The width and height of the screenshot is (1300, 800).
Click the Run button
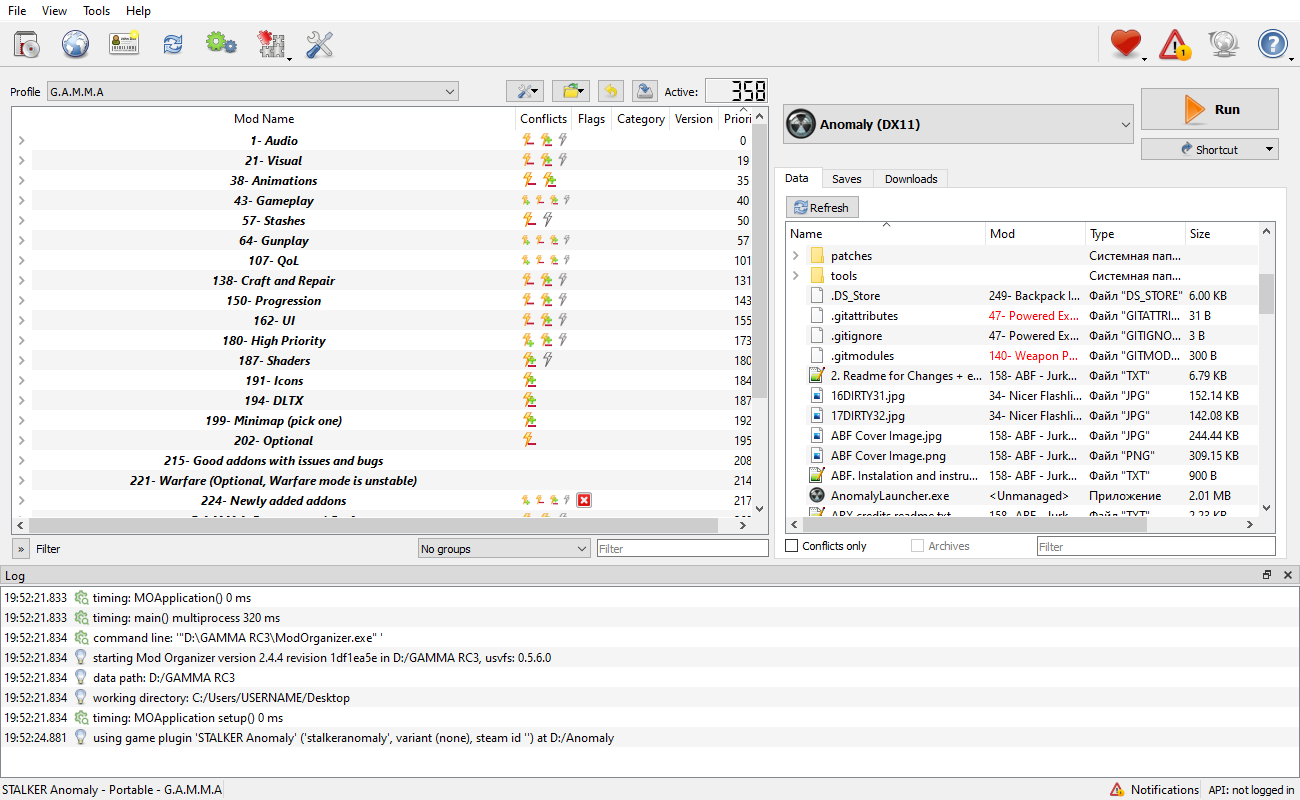(1210, 109)
